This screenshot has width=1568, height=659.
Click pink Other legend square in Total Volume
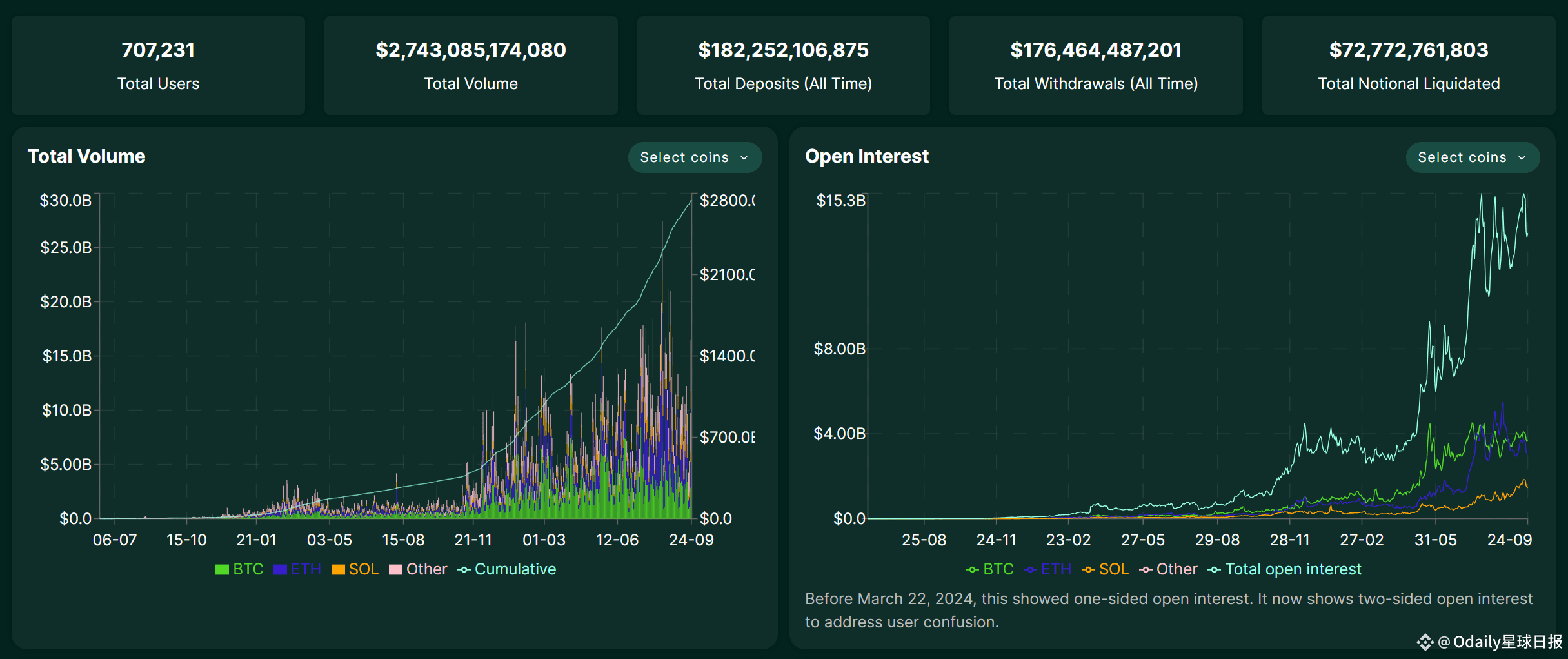tap(395, 569)
